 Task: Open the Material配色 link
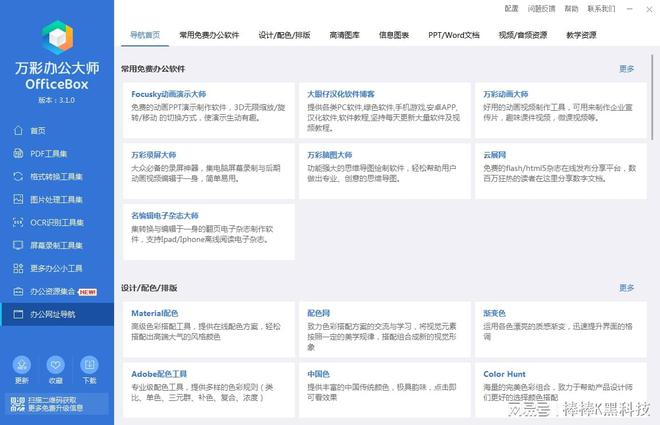(x=154, y=313)
